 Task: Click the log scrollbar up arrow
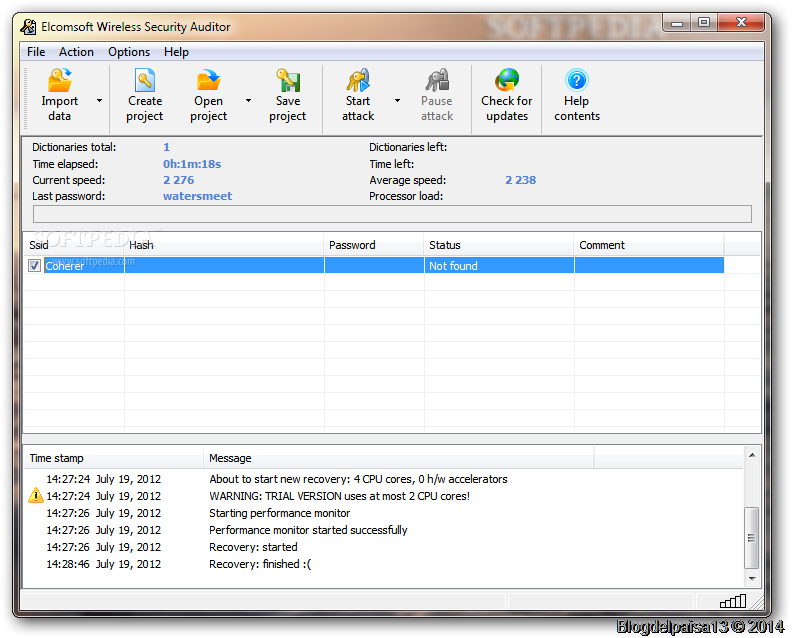click(752, 455)
